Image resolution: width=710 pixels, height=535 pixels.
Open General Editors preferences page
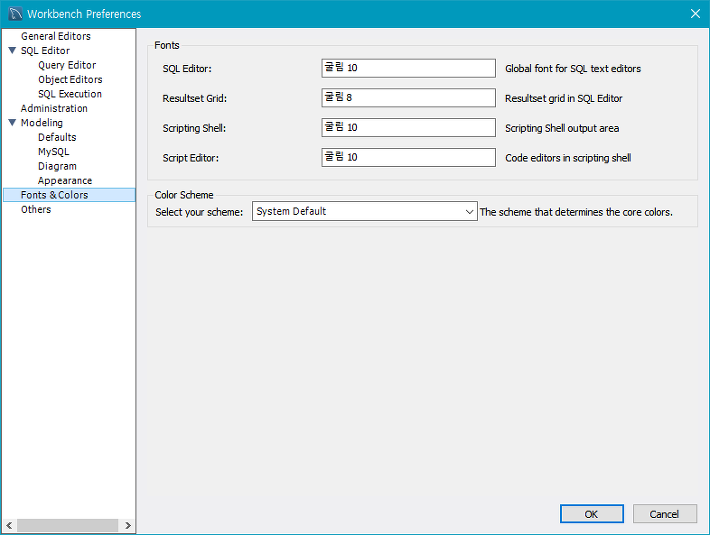(56, 36)
